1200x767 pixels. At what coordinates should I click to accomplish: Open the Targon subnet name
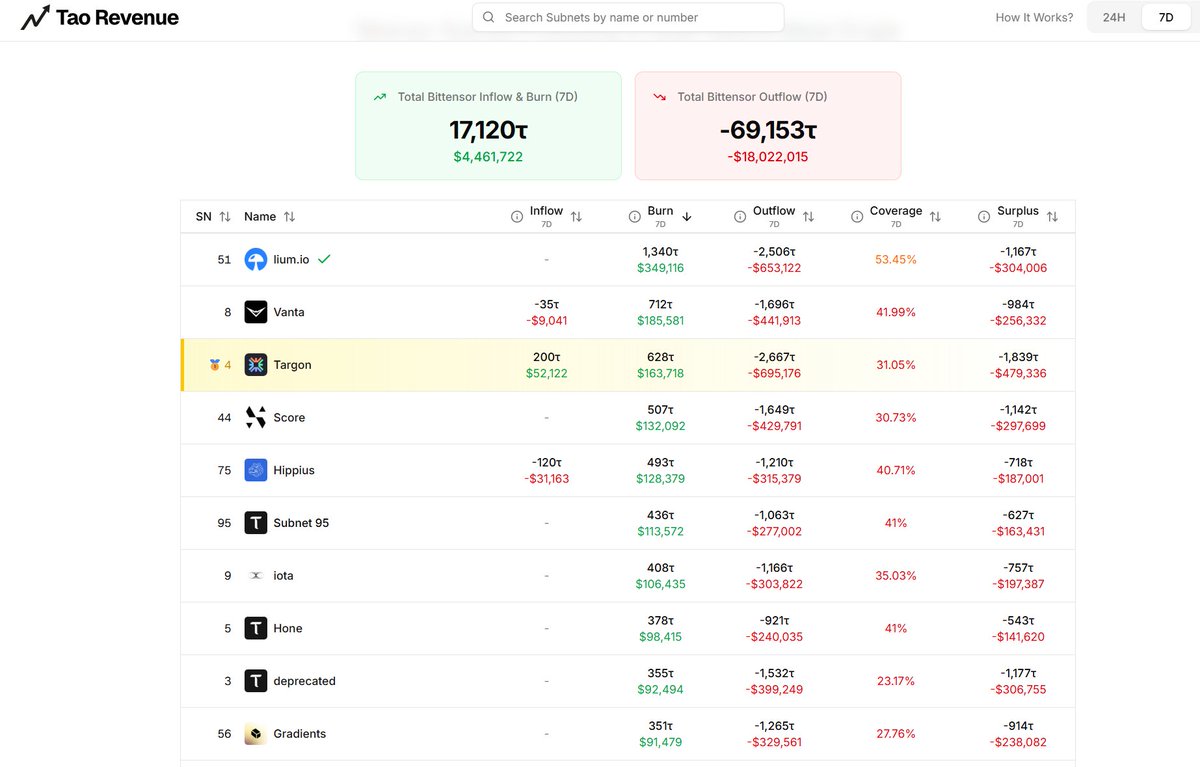292,365
